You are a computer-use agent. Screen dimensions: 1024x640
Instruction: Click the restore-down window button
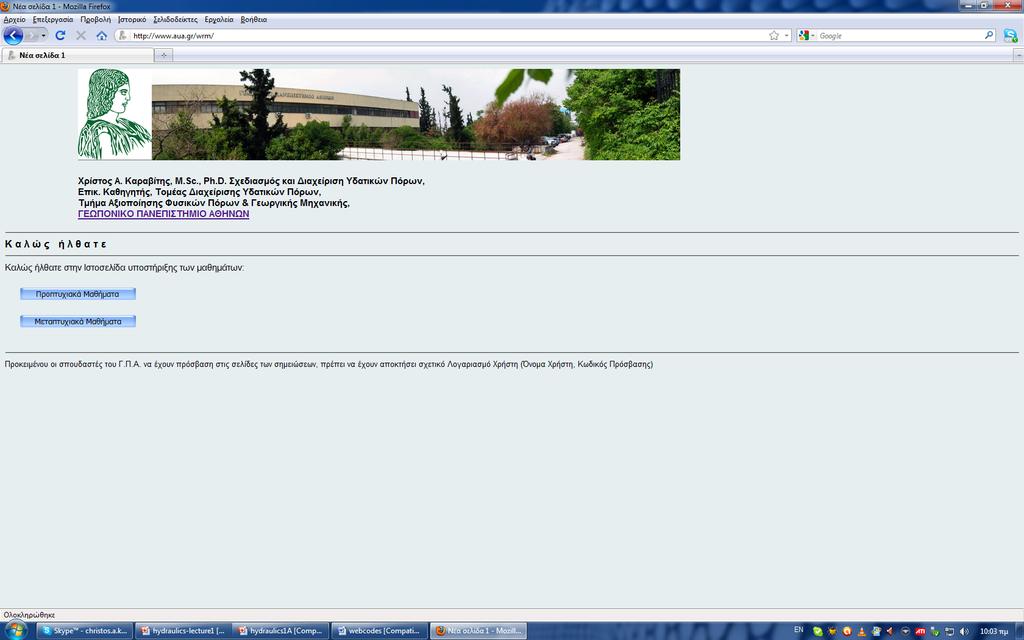click(984, 5)
